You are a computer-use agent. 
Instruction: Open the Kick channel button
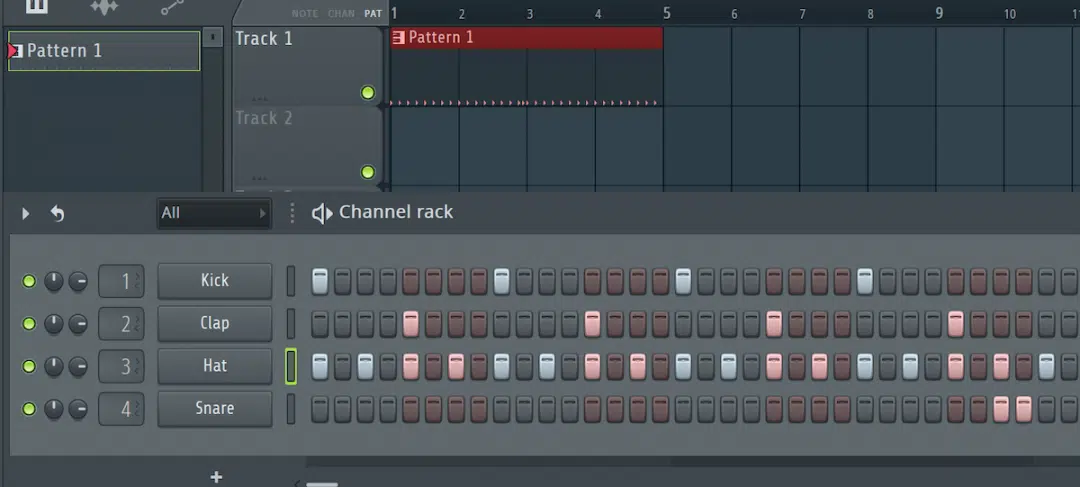click(x=215, y=281)
